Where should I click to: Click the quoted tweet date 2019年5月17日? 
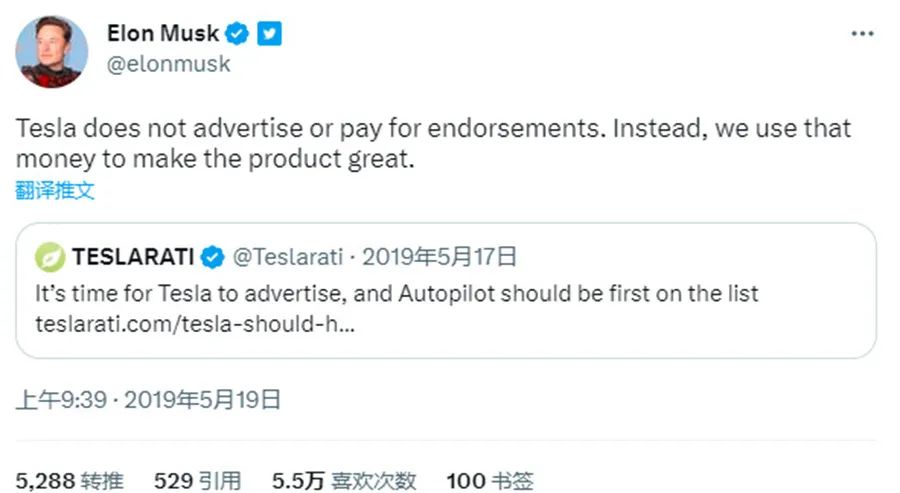[439, 257]
